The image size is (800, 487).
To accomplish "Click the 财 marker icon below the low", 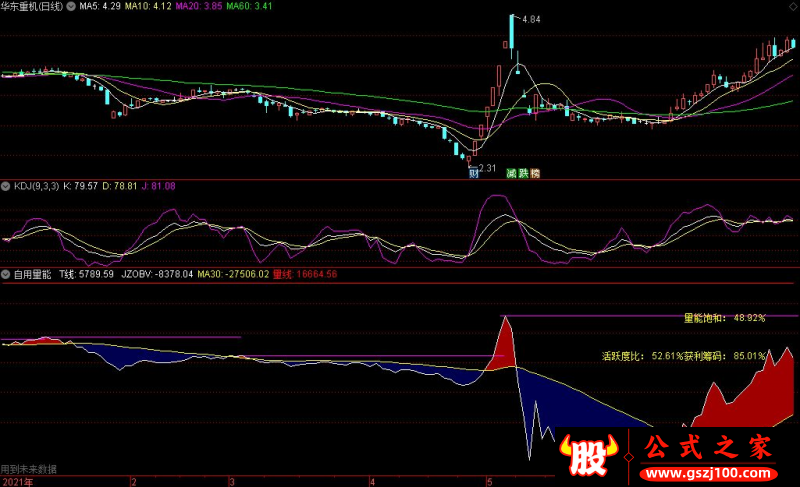I will [x=473, y=173].
